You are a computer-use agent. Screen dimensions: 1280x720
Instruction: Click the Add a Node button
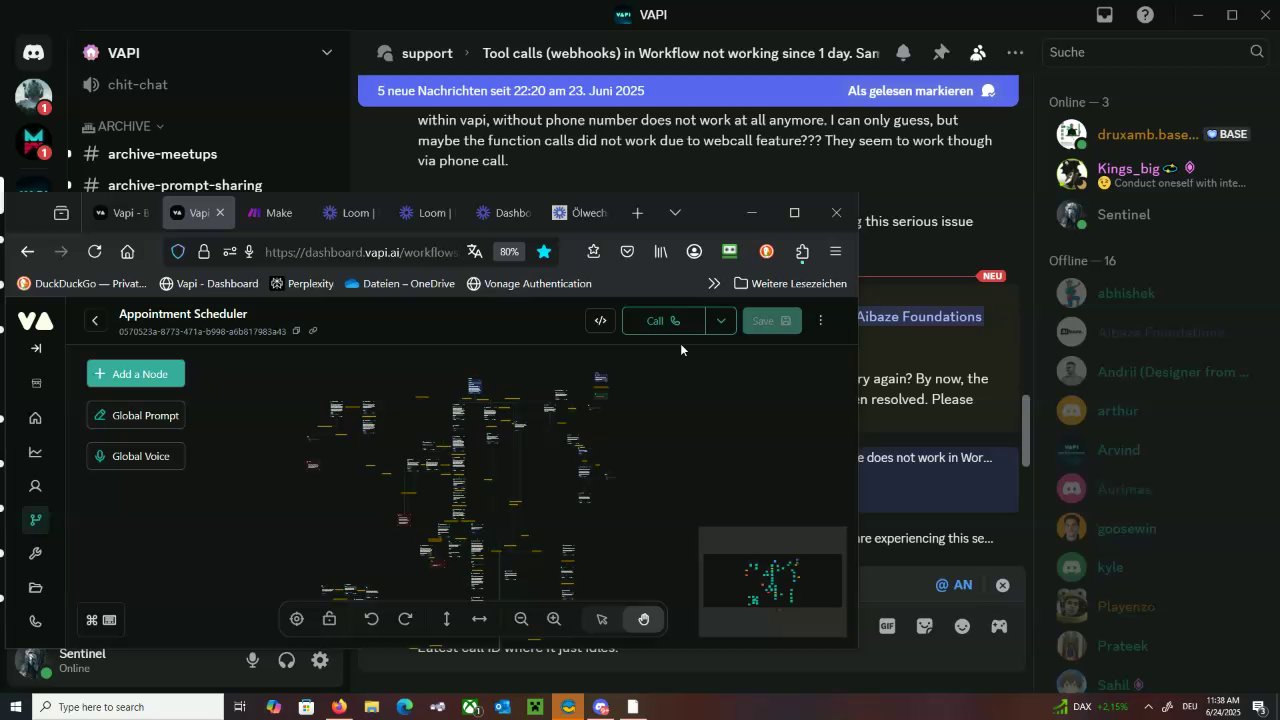(x=136, y=374)
